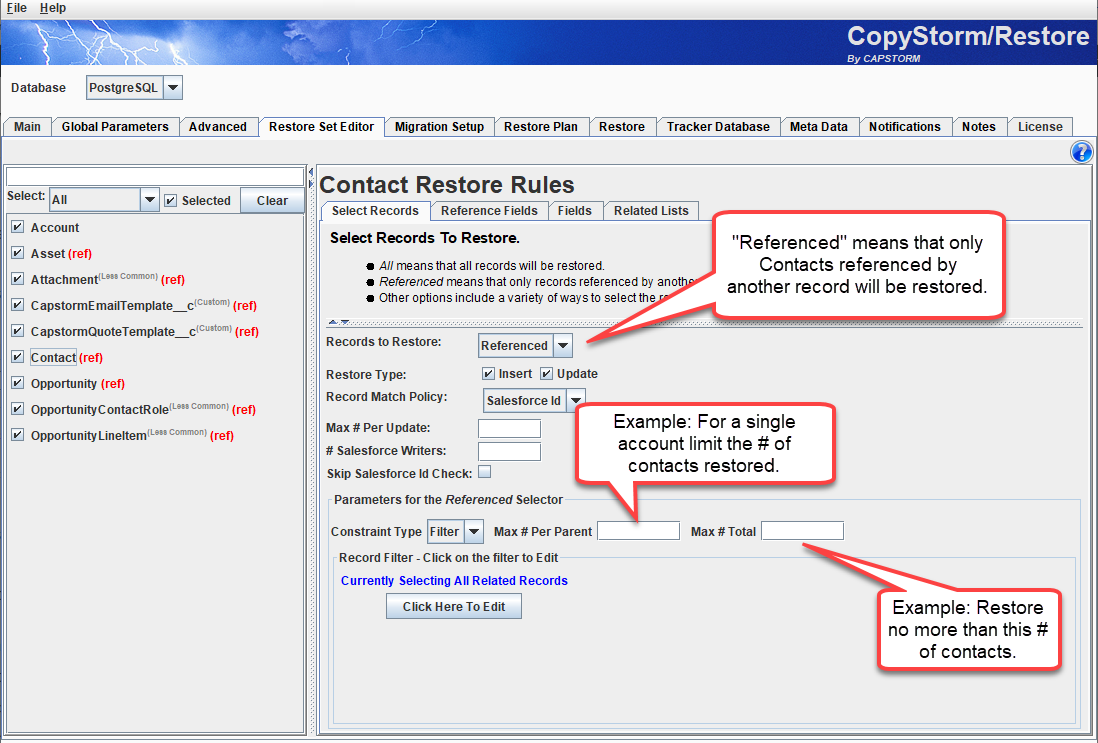Open the File menu
The image size is (1098, 743).
[x=17, y=8]
